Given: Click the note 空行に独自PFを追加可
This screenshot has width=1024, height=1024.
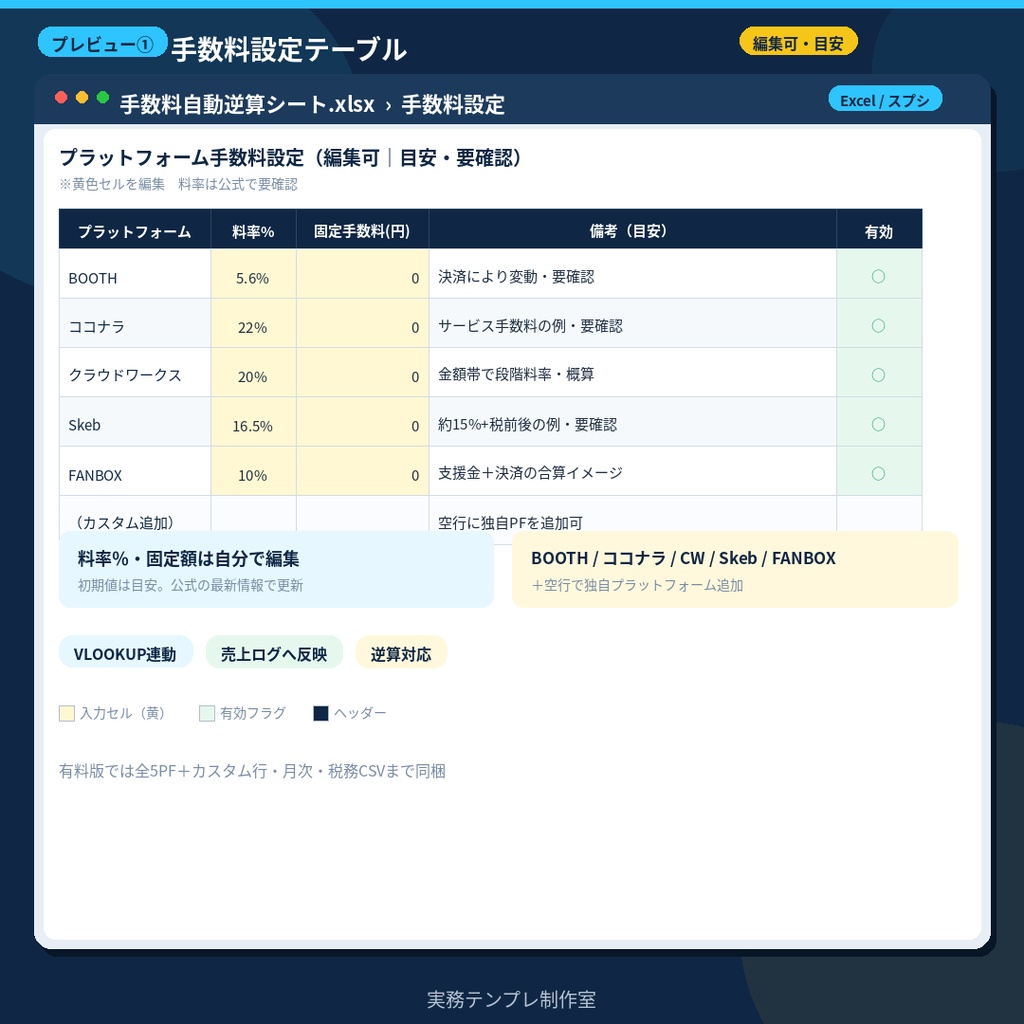Looking at the screenshot, I should [x=510, y=522].
